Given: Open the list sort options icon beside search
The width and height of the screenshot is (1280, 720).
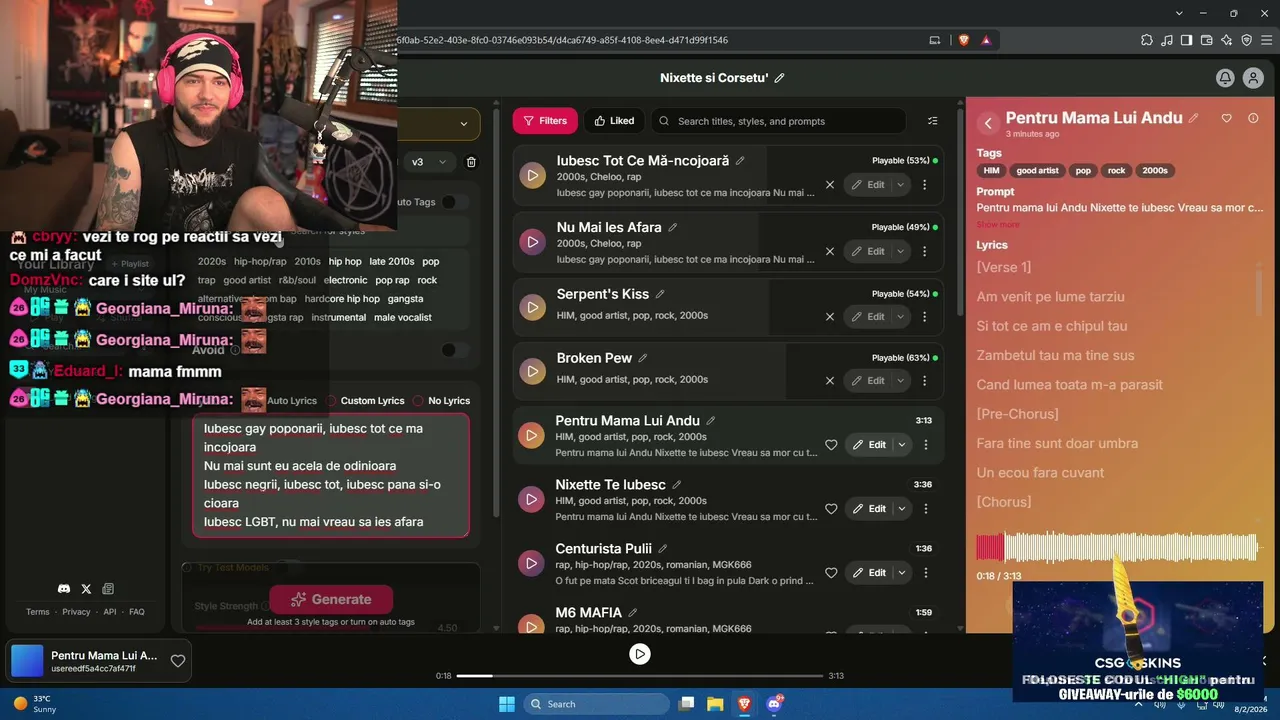Looking at the screenshot, I should click(x=933, y=121).
